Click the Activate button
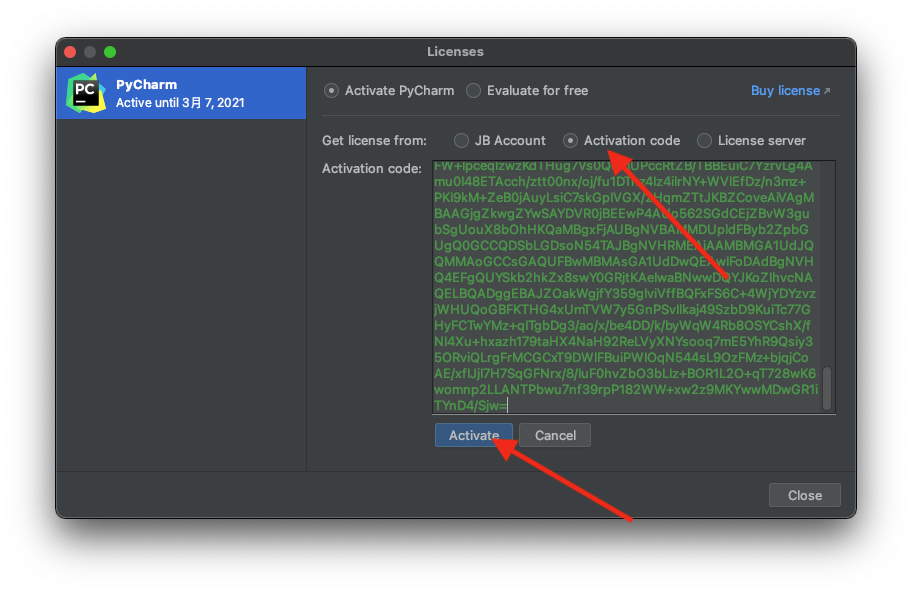Screen dimensions: 912x592 pos(473,436)
